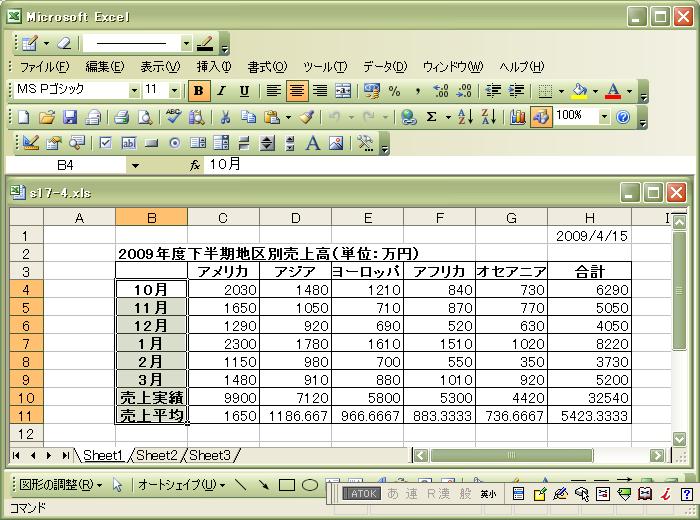Switch to Sheet2 tab
This screenshot has width=700, height=520.
pos(157,455)
